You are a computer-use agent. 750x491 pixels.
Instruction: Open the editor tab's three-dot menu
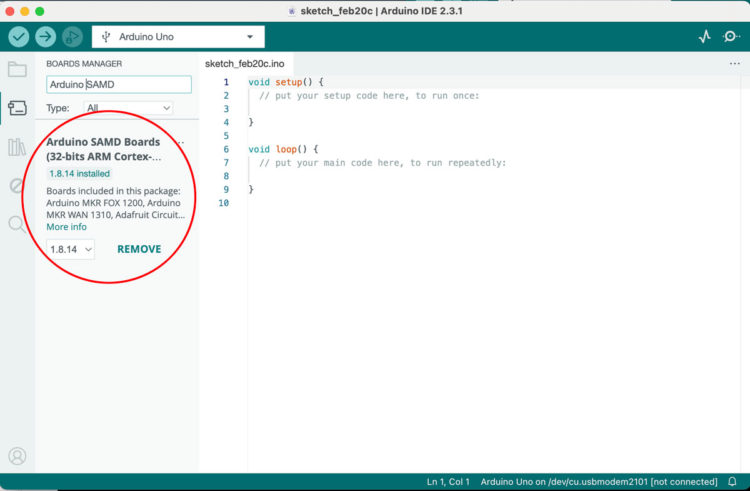pyautogui.click(x=735, y=63)
